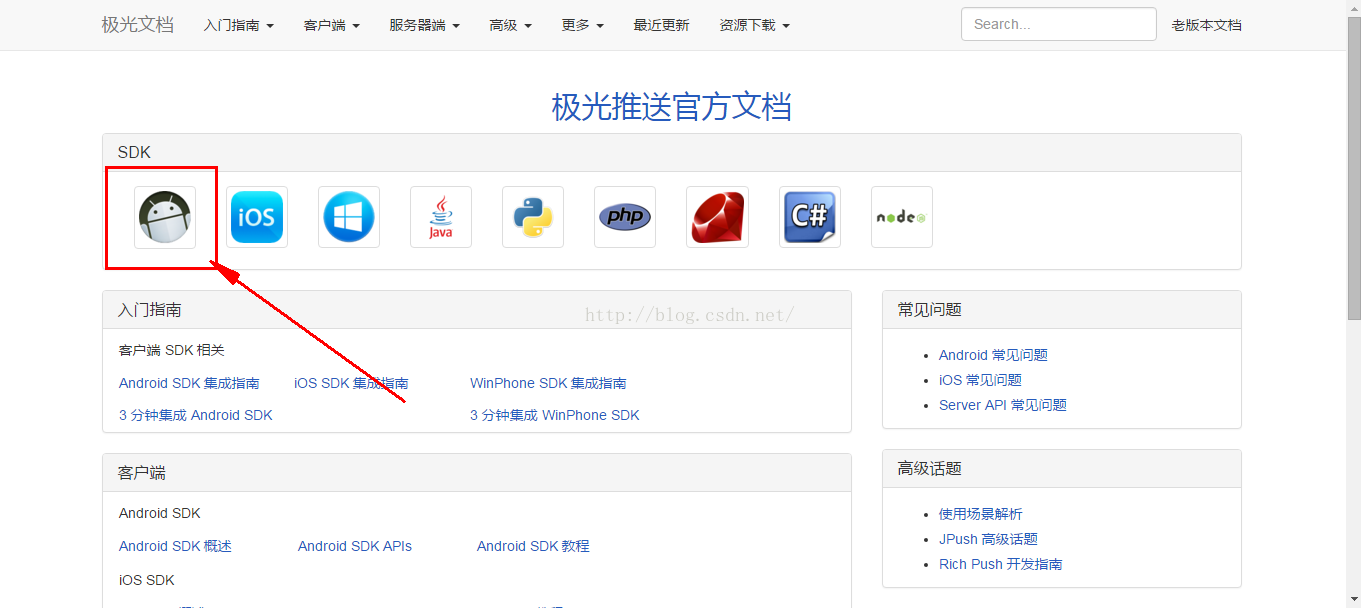The width and height of the screenshot is (1361, 608).
Task: Open the 老版本文档 link
Action: 1207,25
